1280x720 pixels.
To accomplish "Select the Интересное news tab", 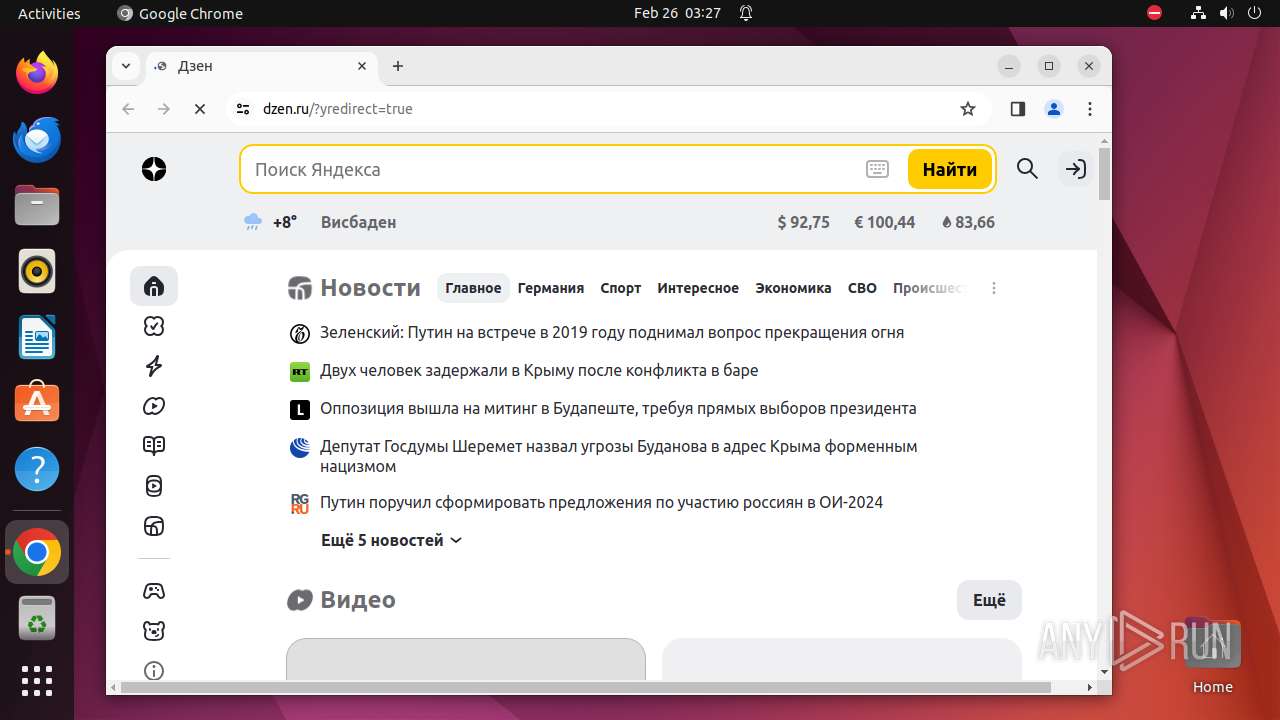I will (x=698, y=288).
